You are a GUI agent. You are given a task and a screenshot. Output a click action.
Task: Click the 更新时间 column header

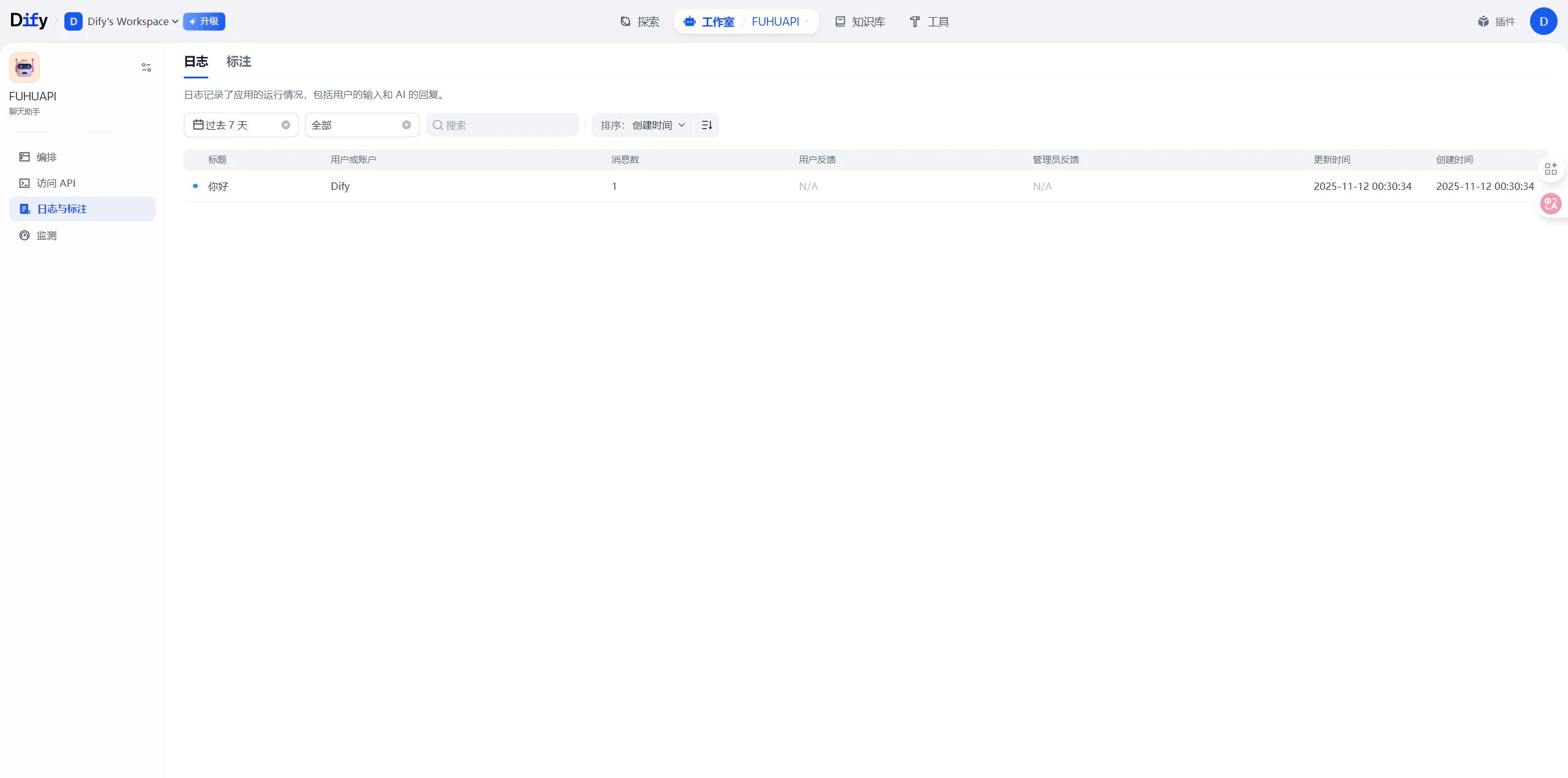(x=1332, y=159)
